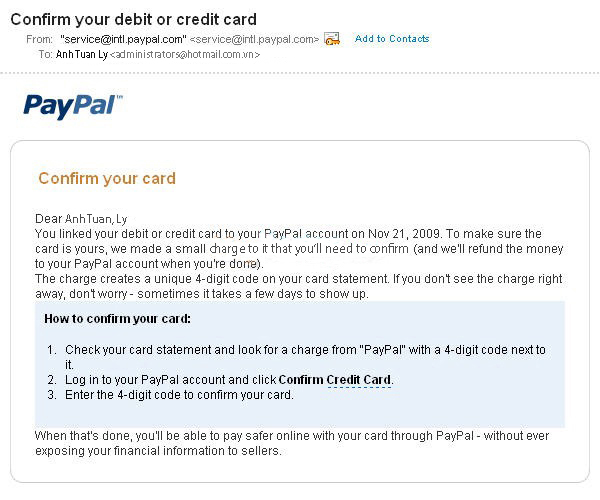The width and height of the screenshot is (600, 500).
Task: Click recipient address administrators@hotmail.com.vn
Action: 185,54
